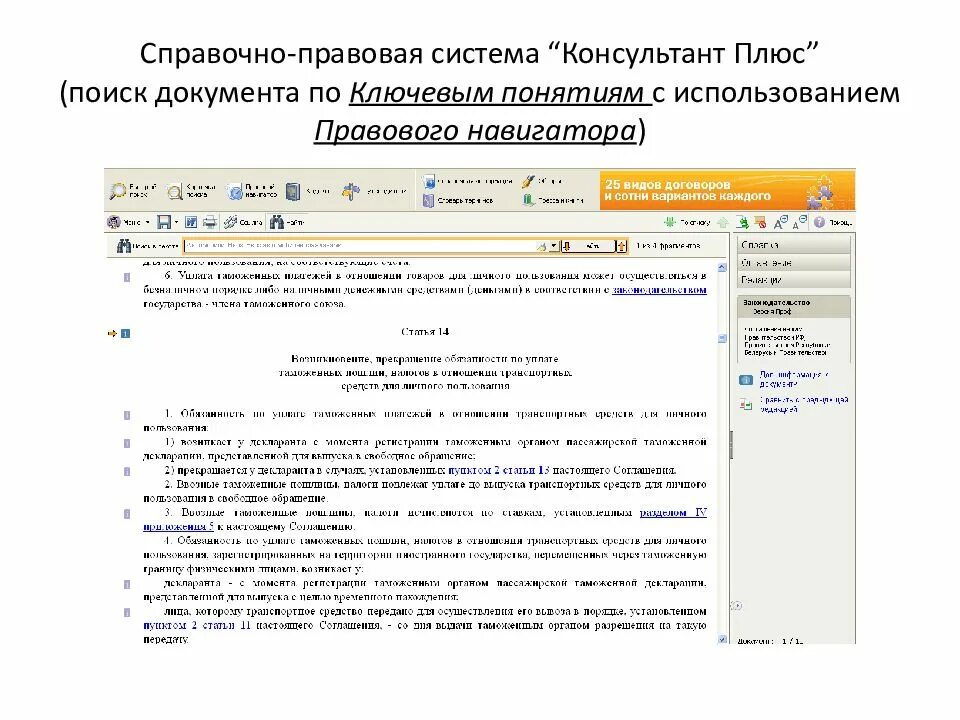Click the Законодательство Версия Проф panel header
Screen dimensions: 960x720
coord(794,307)
